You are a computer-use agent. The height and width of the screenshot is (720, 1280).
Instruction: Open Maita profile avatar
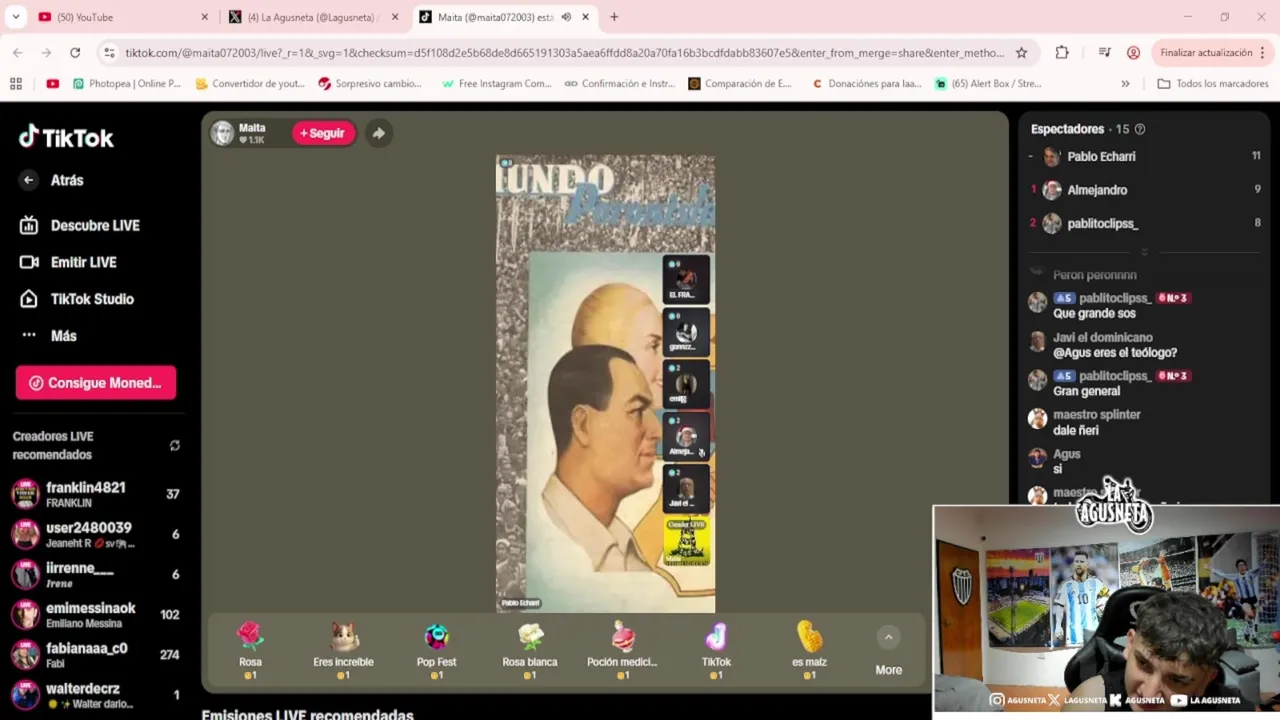pyautogui.click(x=222, y=133)
